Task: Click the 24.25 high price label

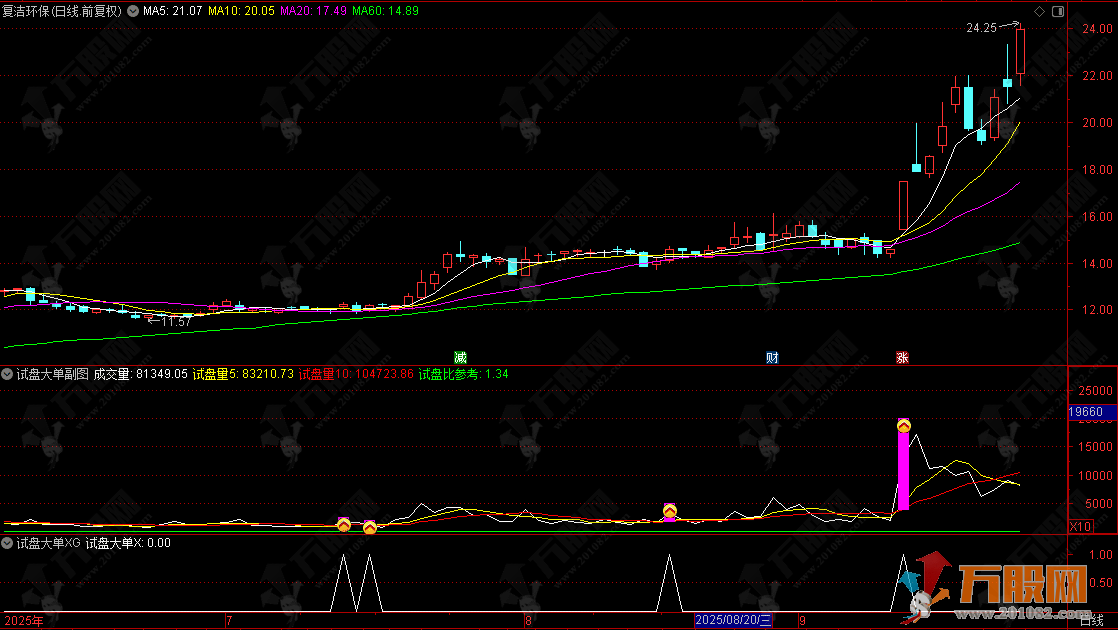Action: [981, 28]
